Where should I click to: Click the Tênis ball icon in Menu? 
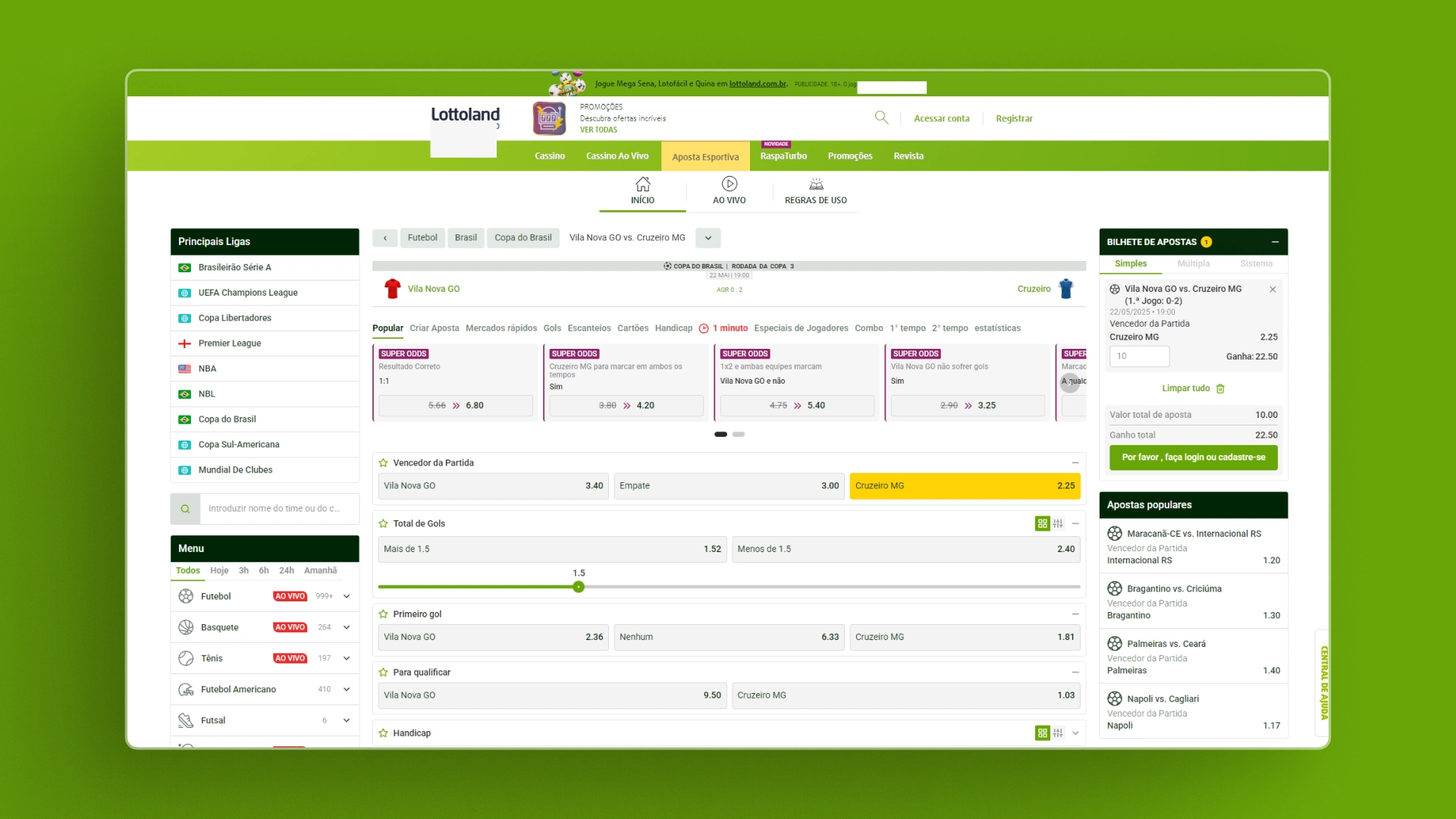coord(186,658)
